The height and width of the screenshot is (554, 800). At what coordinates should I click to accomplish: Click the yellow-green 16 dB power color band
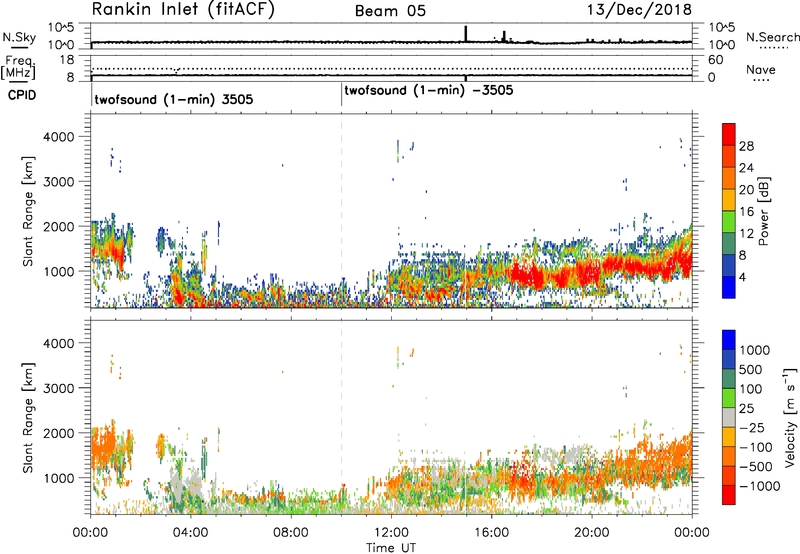[x=729, y=221]
